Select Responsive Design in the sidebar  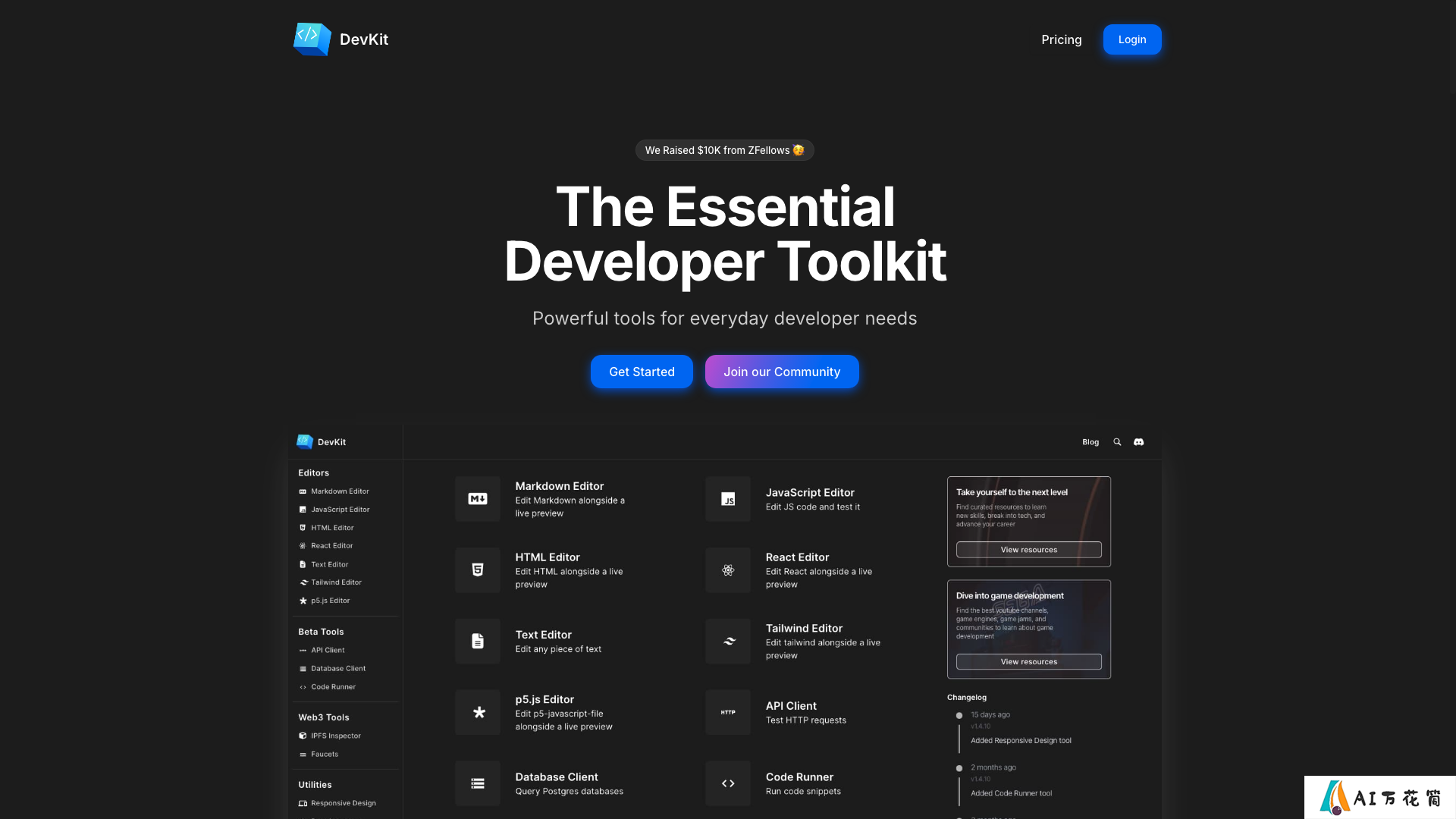(337, 803)
